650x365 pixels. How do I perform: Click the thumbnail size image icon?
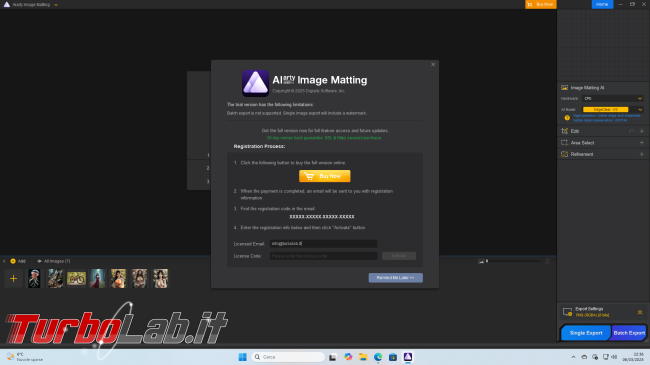pos(481,261)
